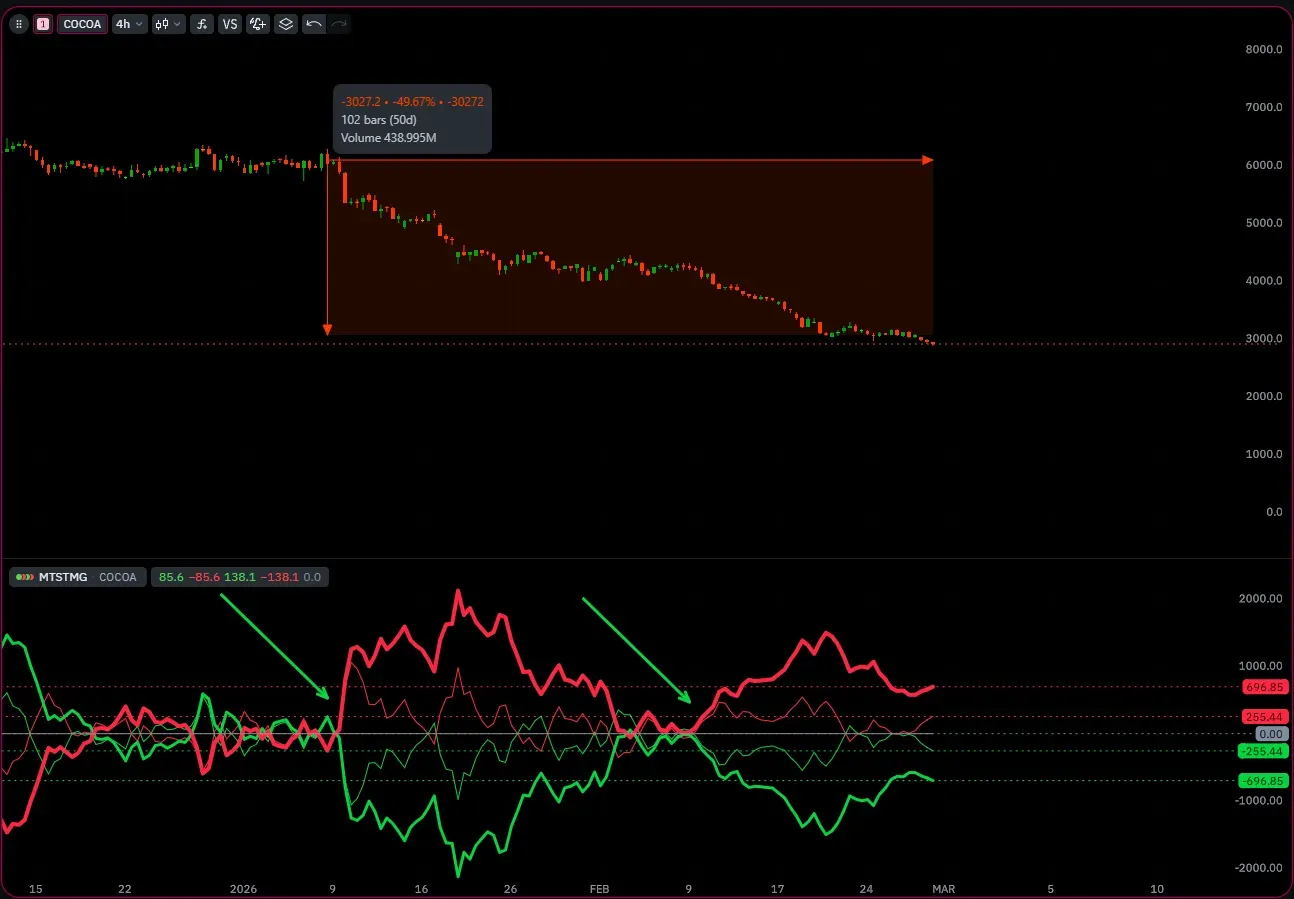Click the red 696.85 price label
The width and height of the screenshot is (1294, 899).
[x=1264, y=687]
